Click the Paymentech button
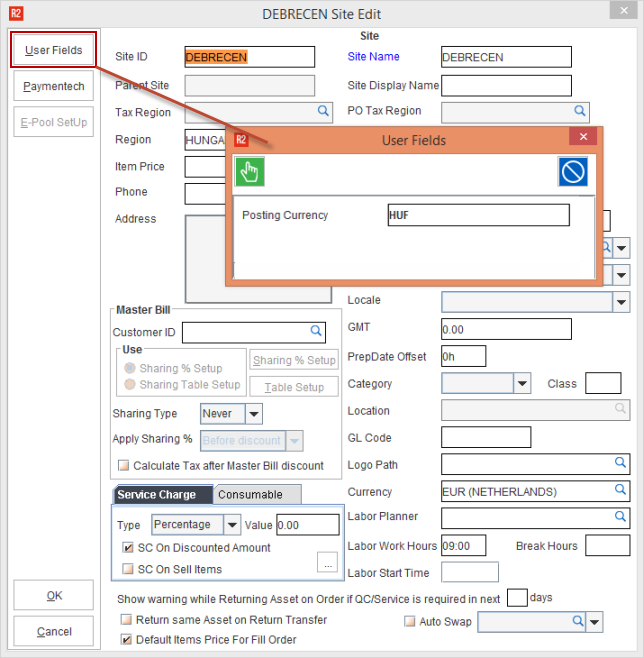Screen dimensions: 644x658 tap(54, 86)
